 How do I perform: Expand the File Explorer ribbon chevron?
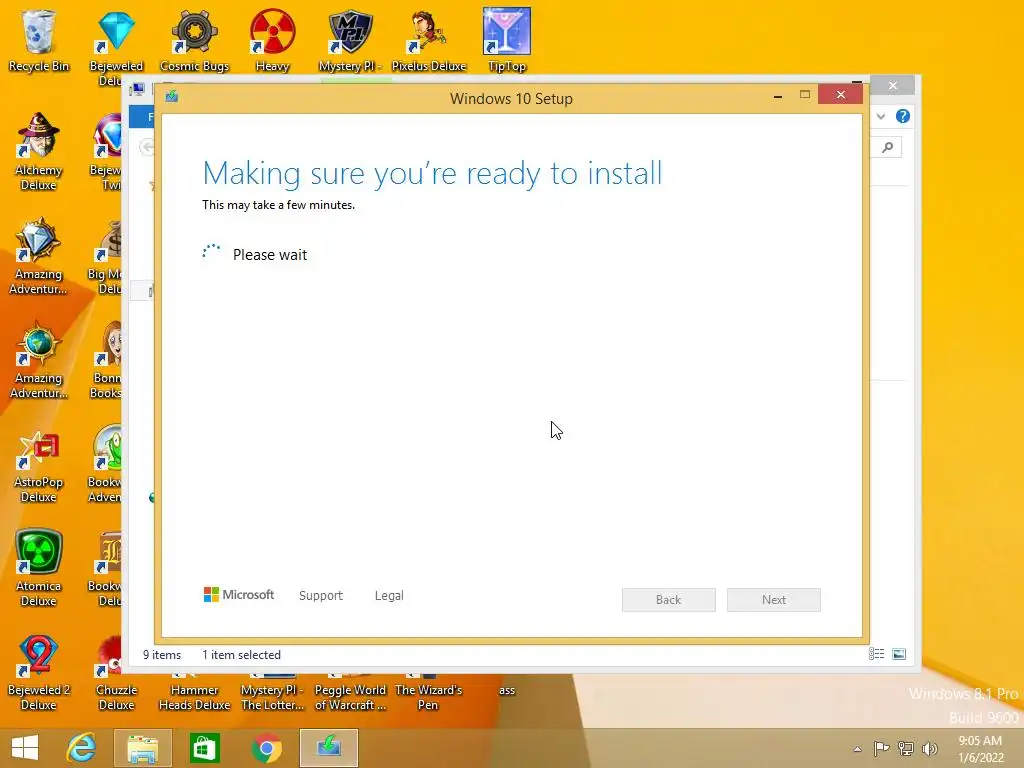point(880,116)
